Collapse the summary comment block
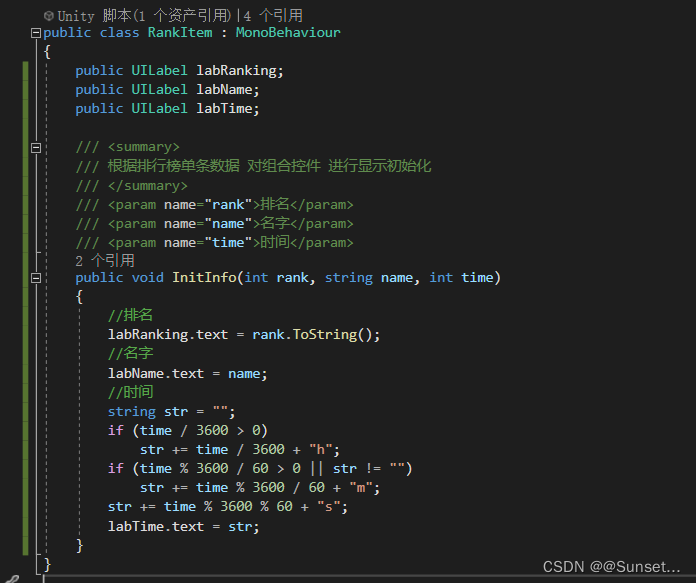This screenshot has width=696, height=583. click(36, 147)
